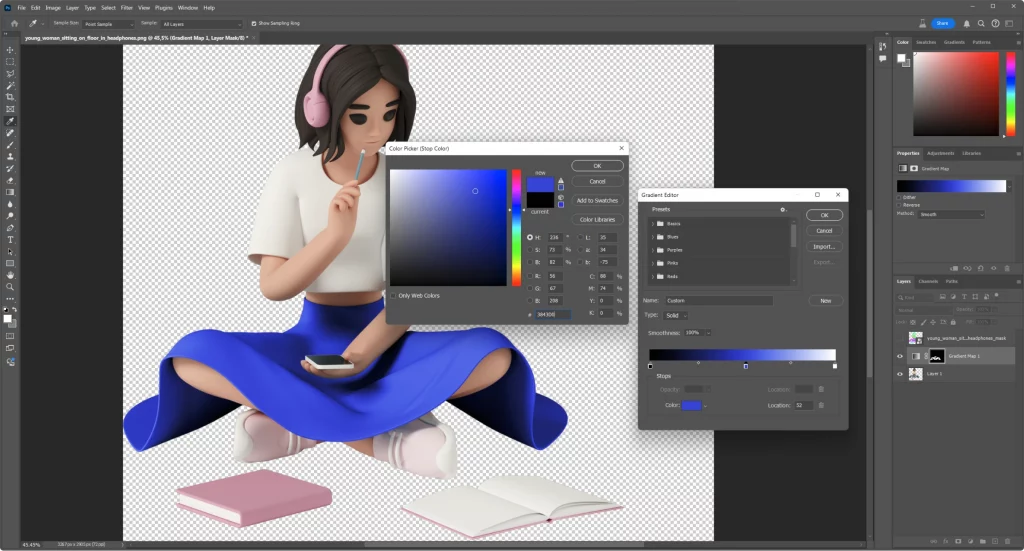1024x551 pixels.
Task: Expand the Pinks preset folder
Action: 652,263
